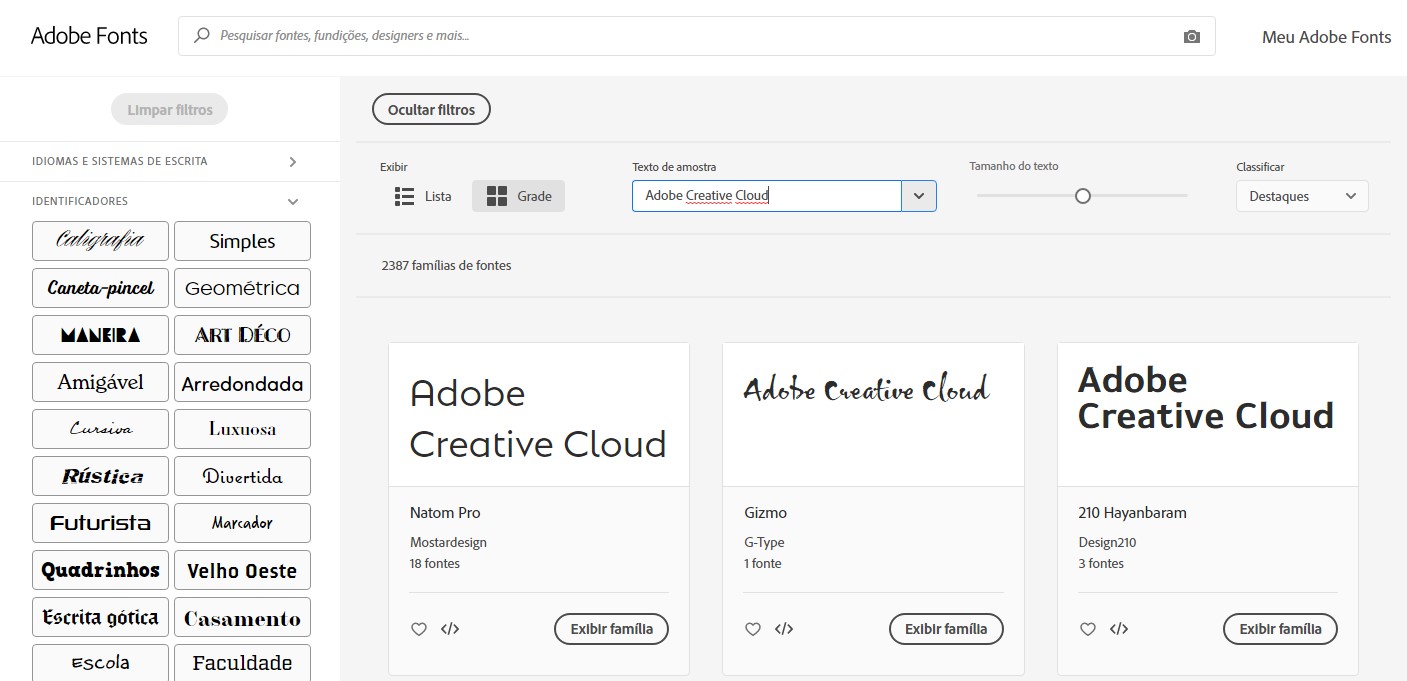Click the '18 fontes' text
The width and height of the screenshot is (1407, 681).
pos(435,563)
